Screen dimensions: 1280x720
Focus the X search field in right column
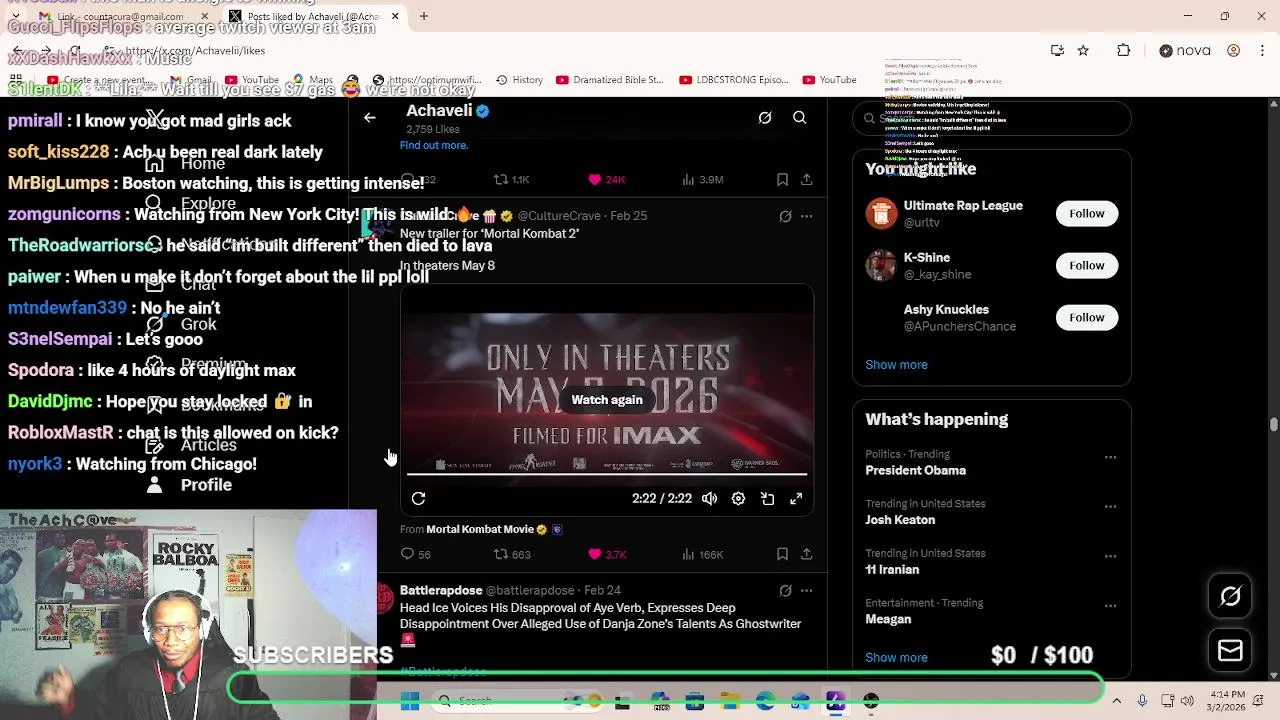992,119
